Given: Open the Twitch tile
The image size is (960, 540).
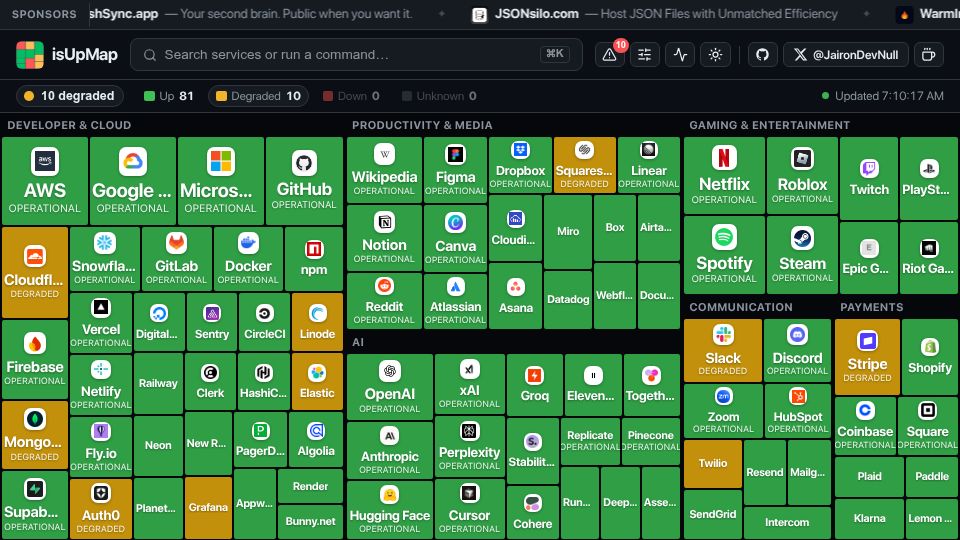Looking at the screenshot, I should click(x=869, y=179).
